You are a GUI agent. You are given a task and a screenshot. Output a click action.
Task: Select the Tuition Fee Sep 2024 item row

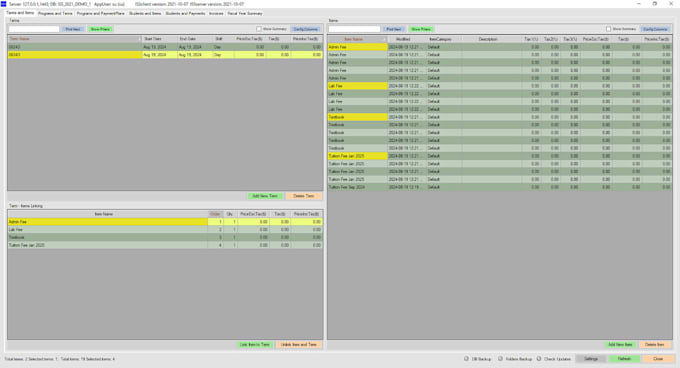coord(500,187)
